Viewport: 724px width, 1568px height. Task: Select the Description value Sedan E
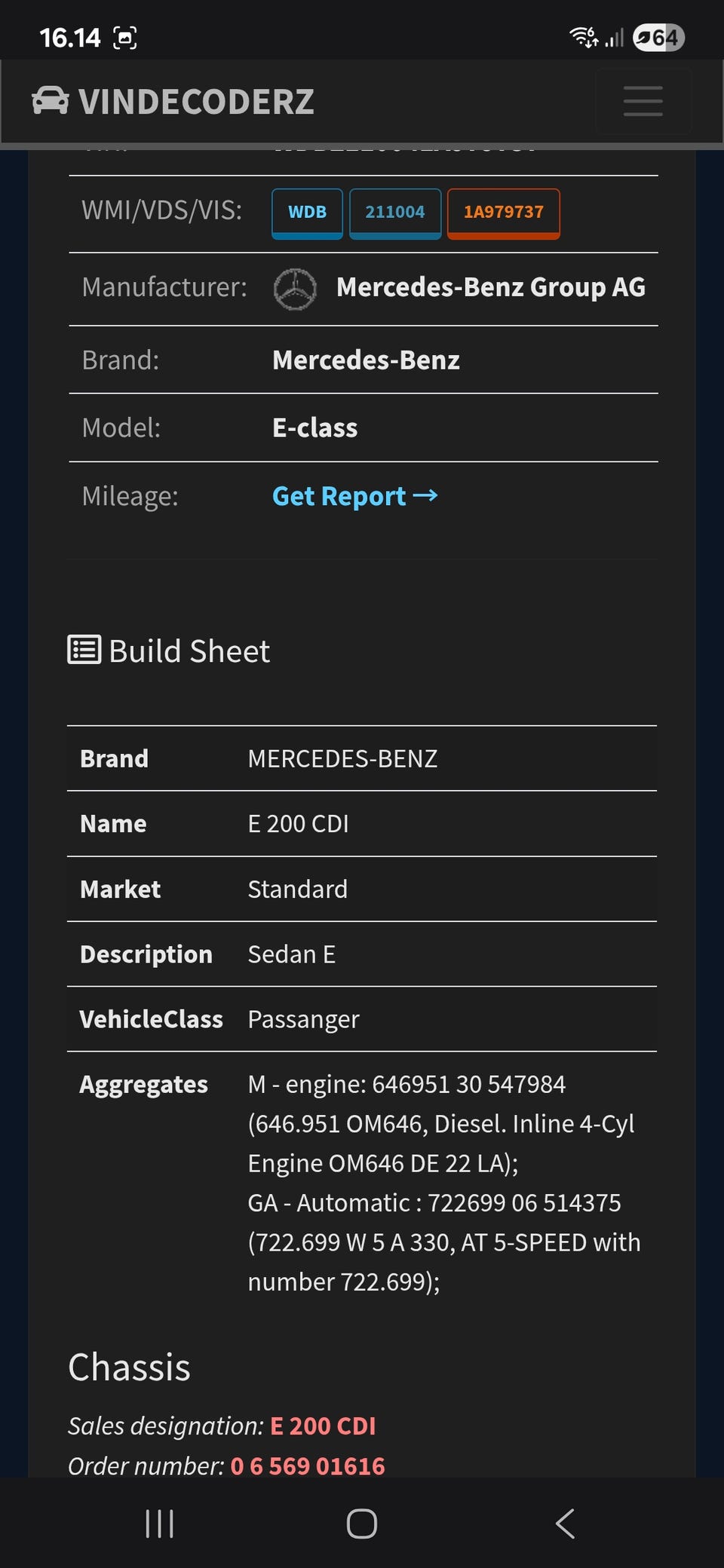[291, 954]
